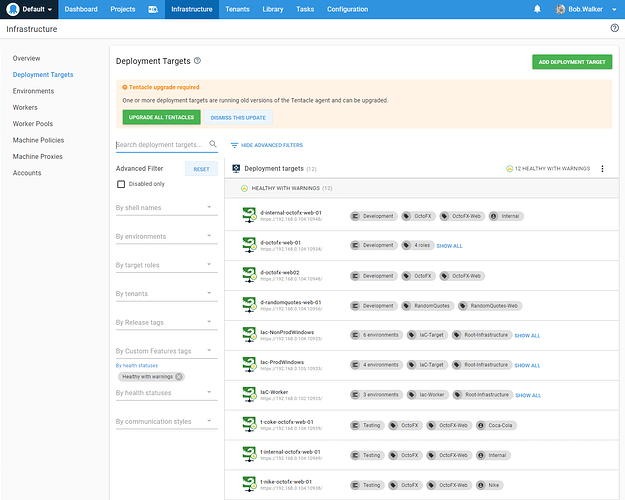Click Show All for Iac-ProdWindows
The image size is (625, 500).
(x=527, y=366)
